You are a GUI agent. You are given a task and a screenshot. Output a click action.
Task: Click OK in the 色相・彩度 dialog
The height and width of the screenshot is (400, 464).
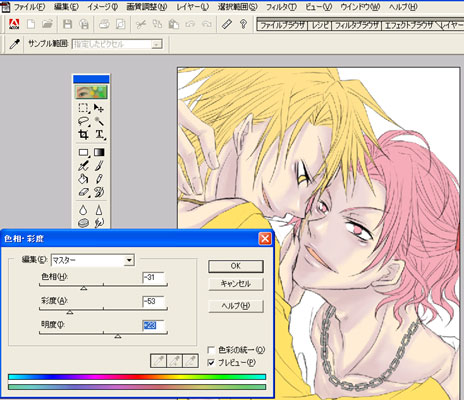(x=236, y=266)
